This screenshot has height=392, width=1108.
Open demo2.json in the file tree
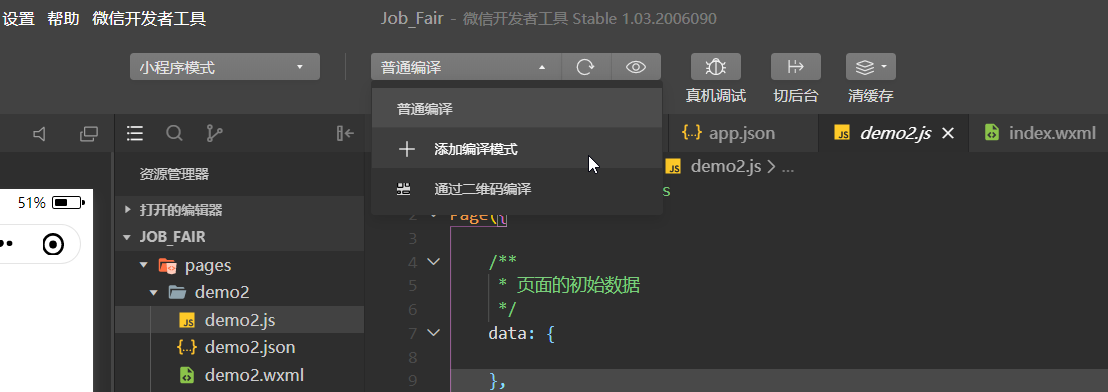point(240,347)
